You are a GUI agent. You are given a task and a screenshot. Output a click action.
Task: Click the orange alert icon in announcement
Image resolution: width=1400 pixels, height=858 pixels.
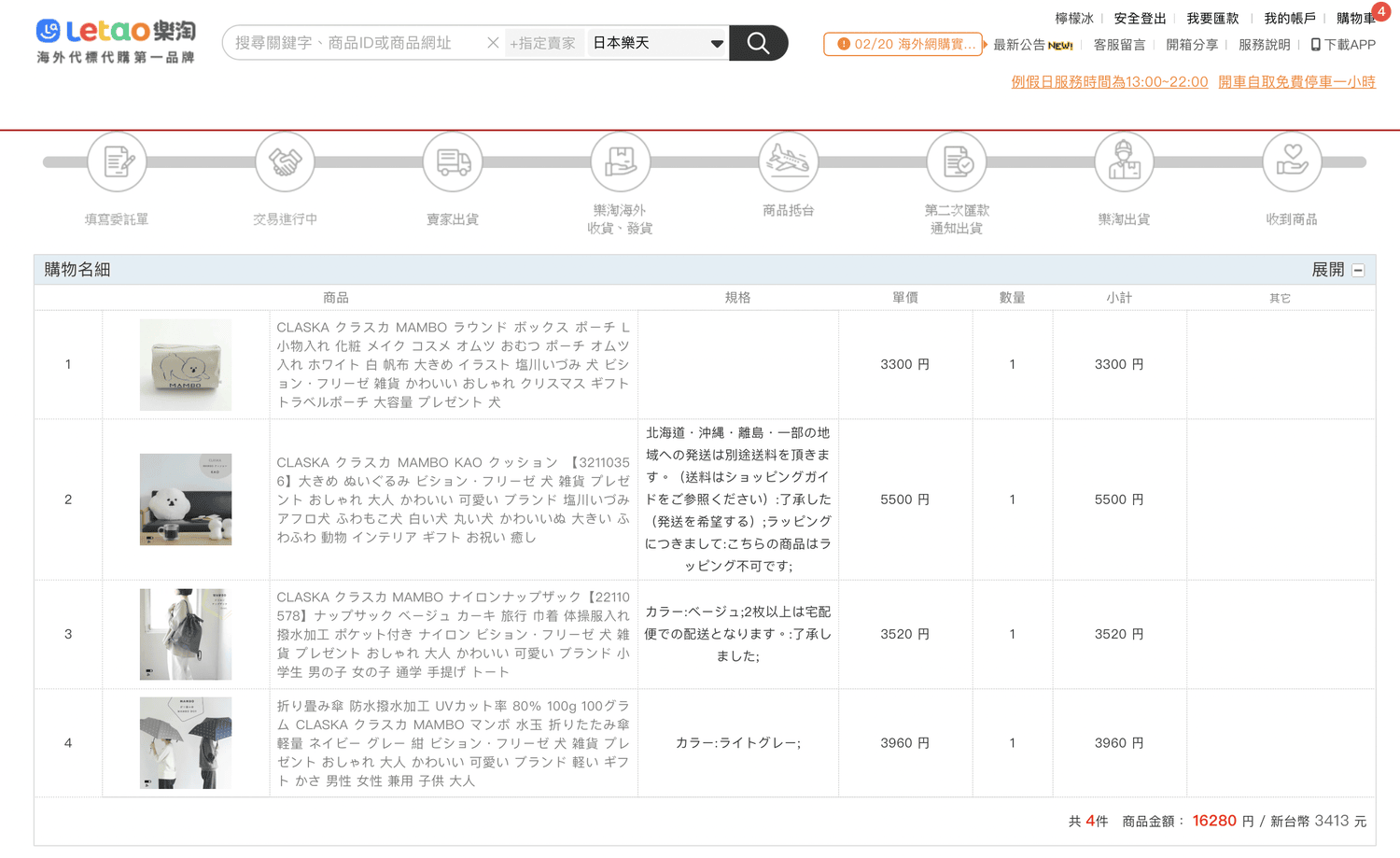click(844, 44)
